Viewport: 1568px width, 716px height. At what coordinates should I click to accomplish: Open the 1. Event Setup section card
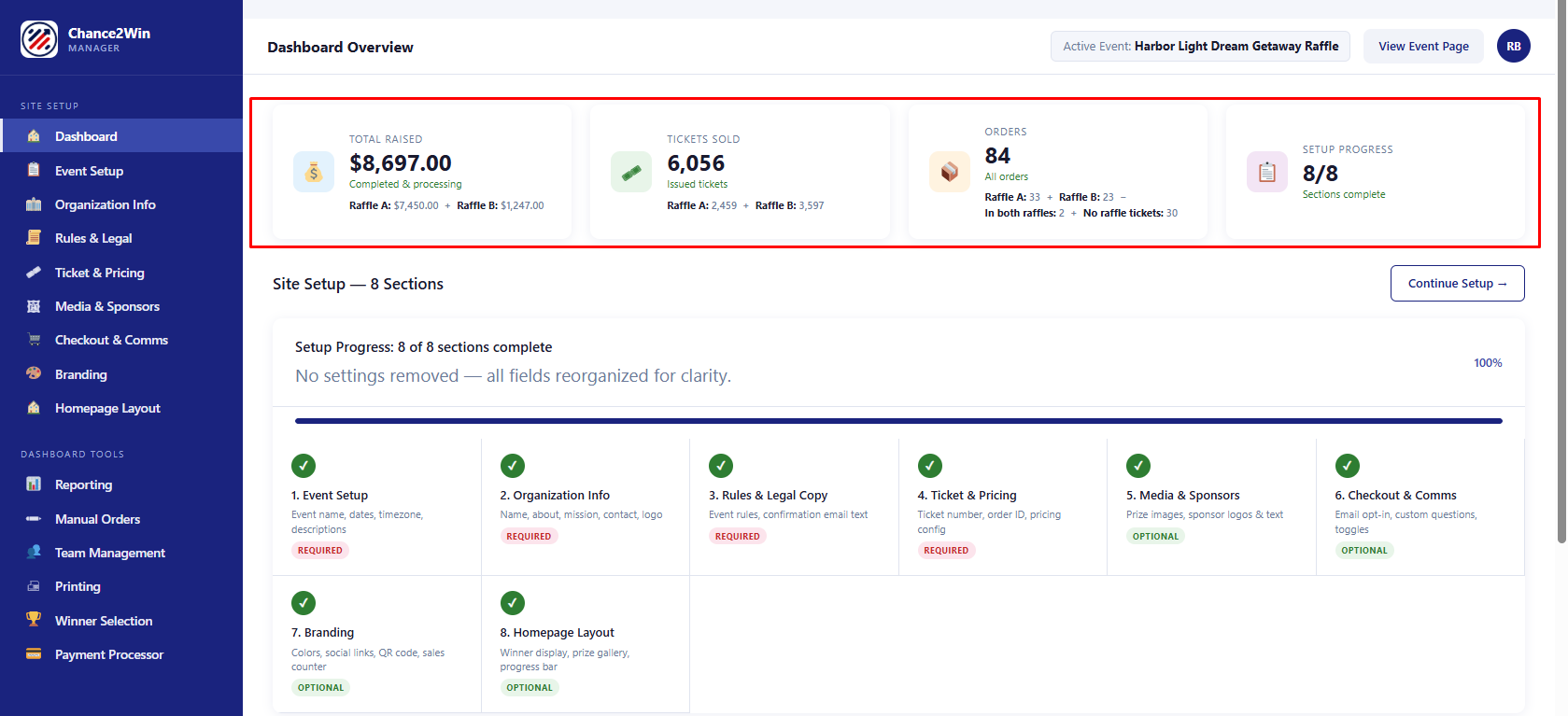(x=376, y=507)
